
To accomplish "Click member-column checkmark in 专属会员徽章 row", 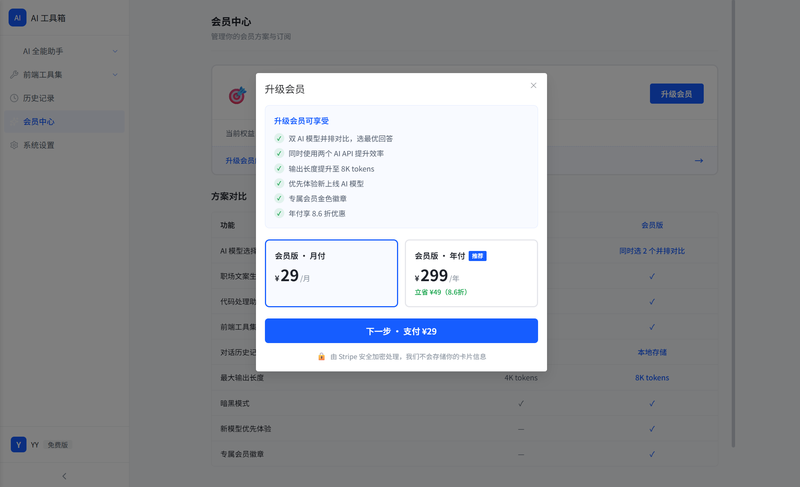I will click(x=652, y=454).
